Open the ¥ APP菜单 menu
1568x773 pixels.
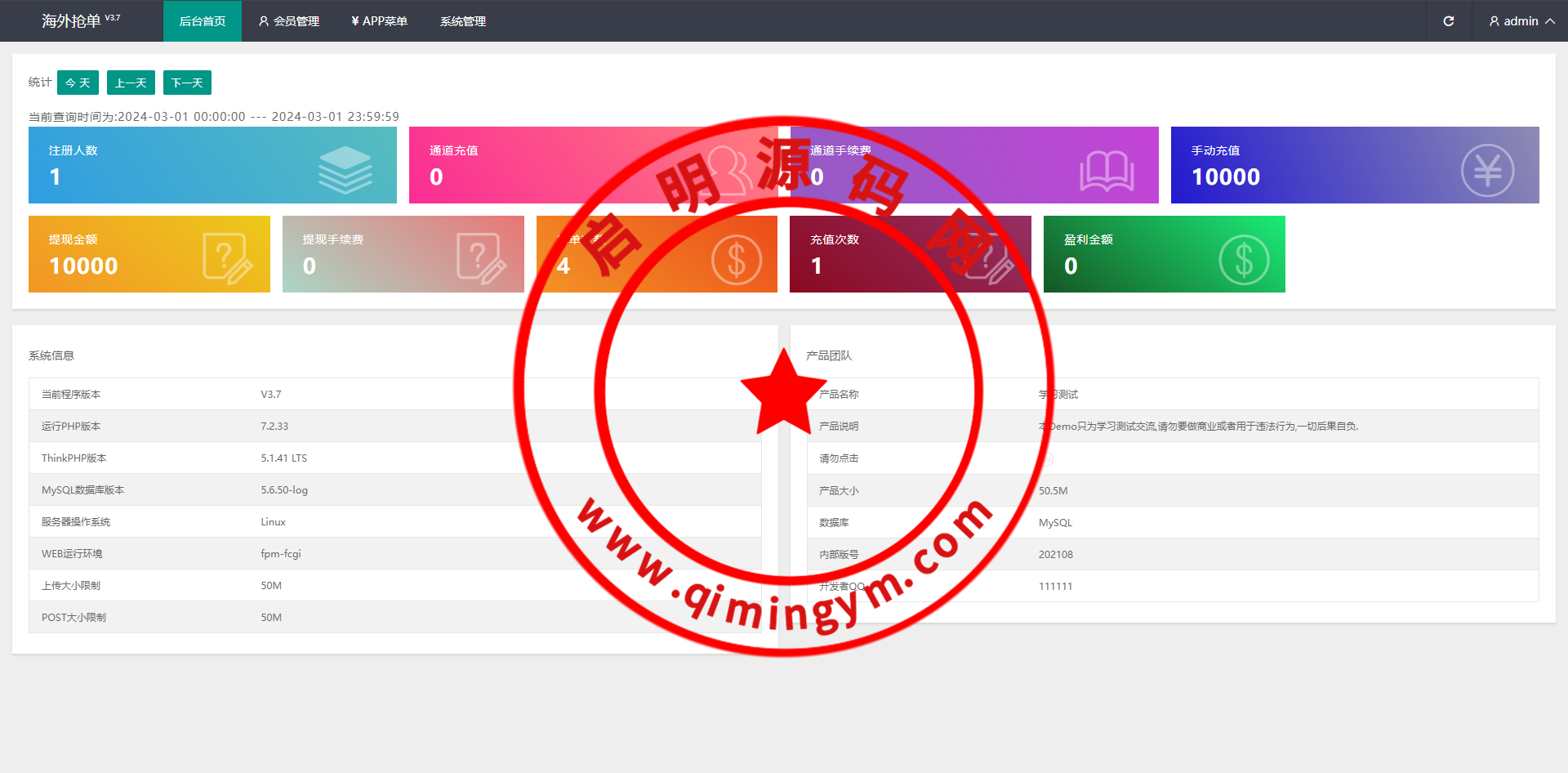(379, 21)
